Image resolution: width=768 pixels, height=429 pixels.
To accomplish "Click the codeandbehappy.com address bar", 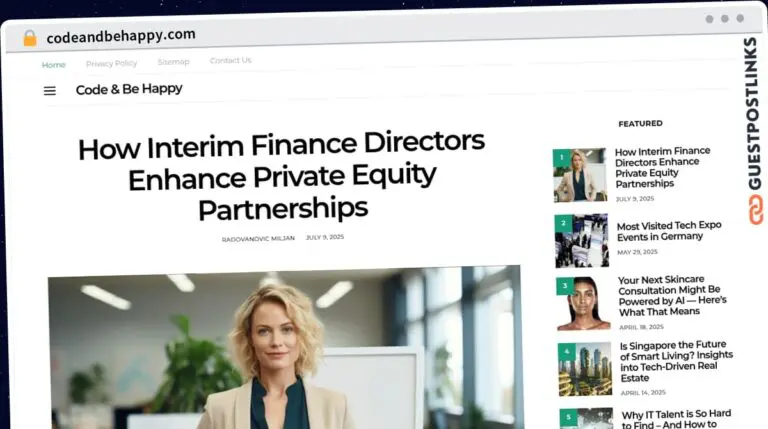I will 121,36.
